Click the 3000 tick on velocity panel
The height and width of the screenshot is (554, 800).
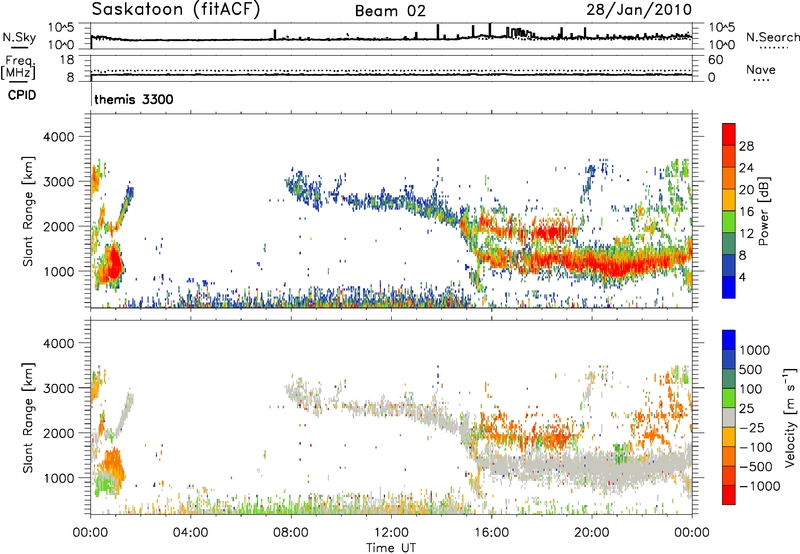coord(58,388)
